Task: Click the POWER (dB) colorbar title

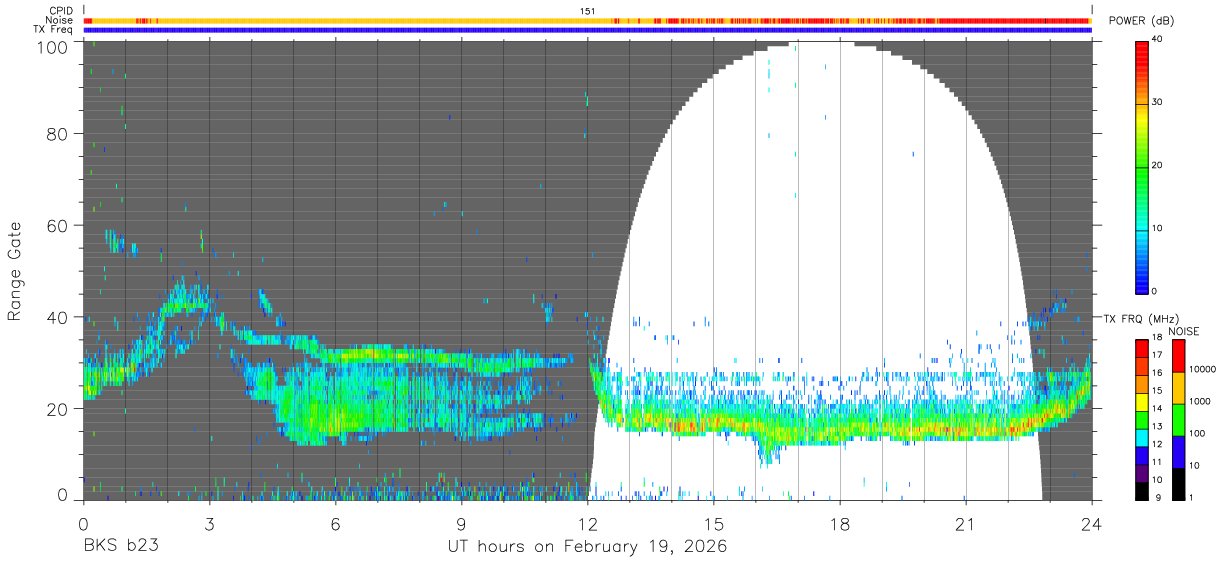Action: pos(1142,21)
